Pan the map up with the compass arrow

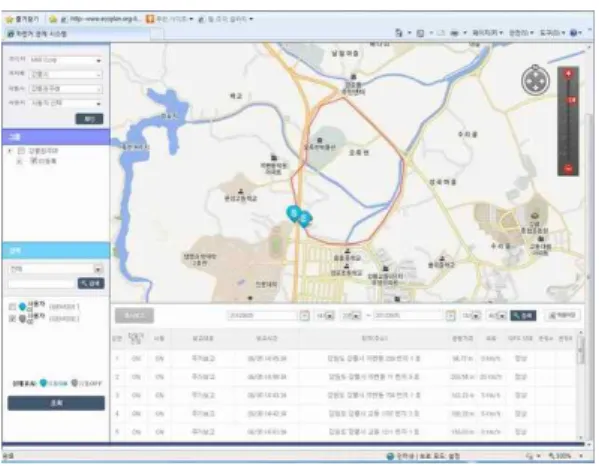[x=535, y=73]
